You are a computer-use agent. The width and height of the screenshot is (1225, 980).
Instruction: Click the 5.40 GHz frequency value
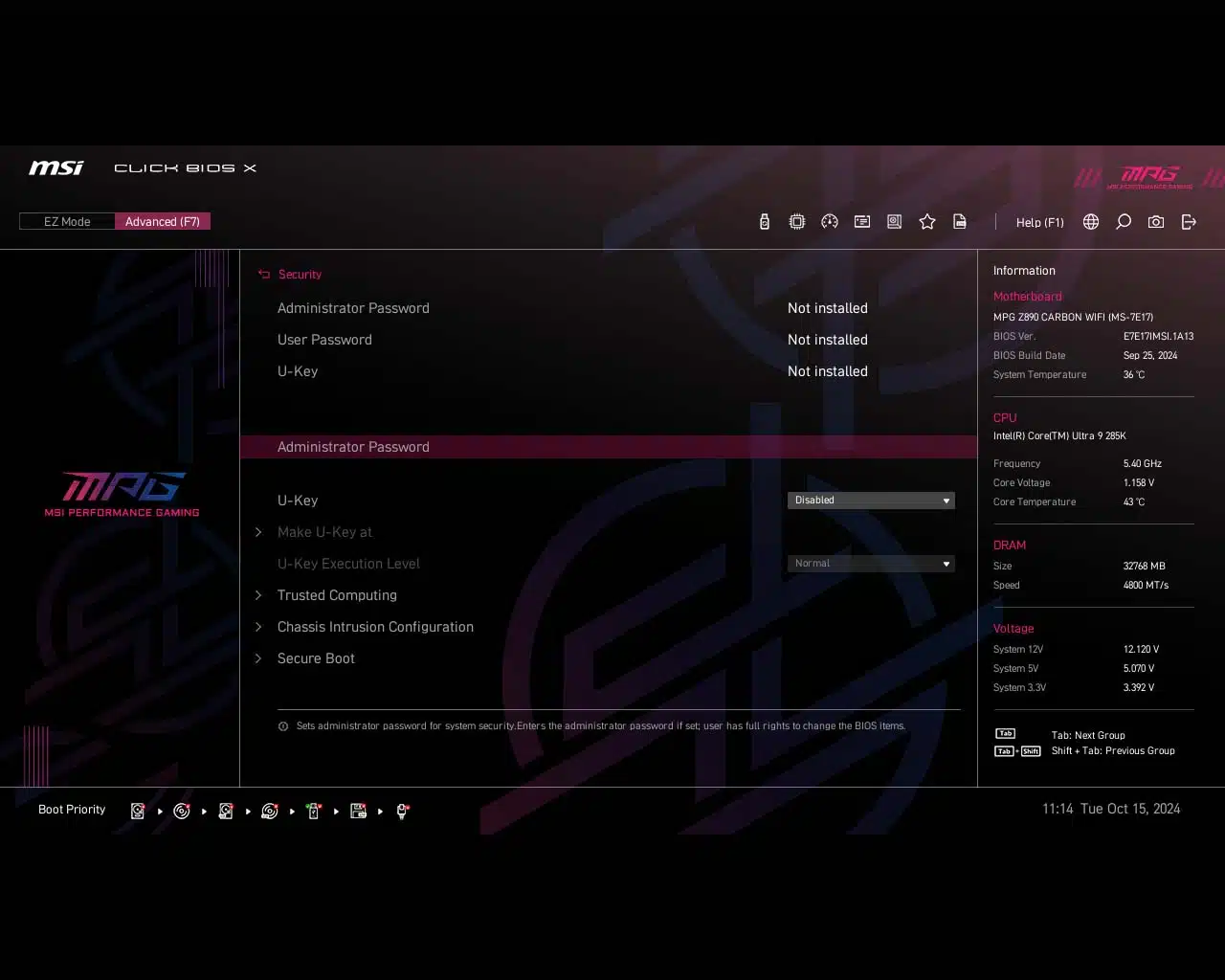pyautogui.click(x=1143, y=463)
